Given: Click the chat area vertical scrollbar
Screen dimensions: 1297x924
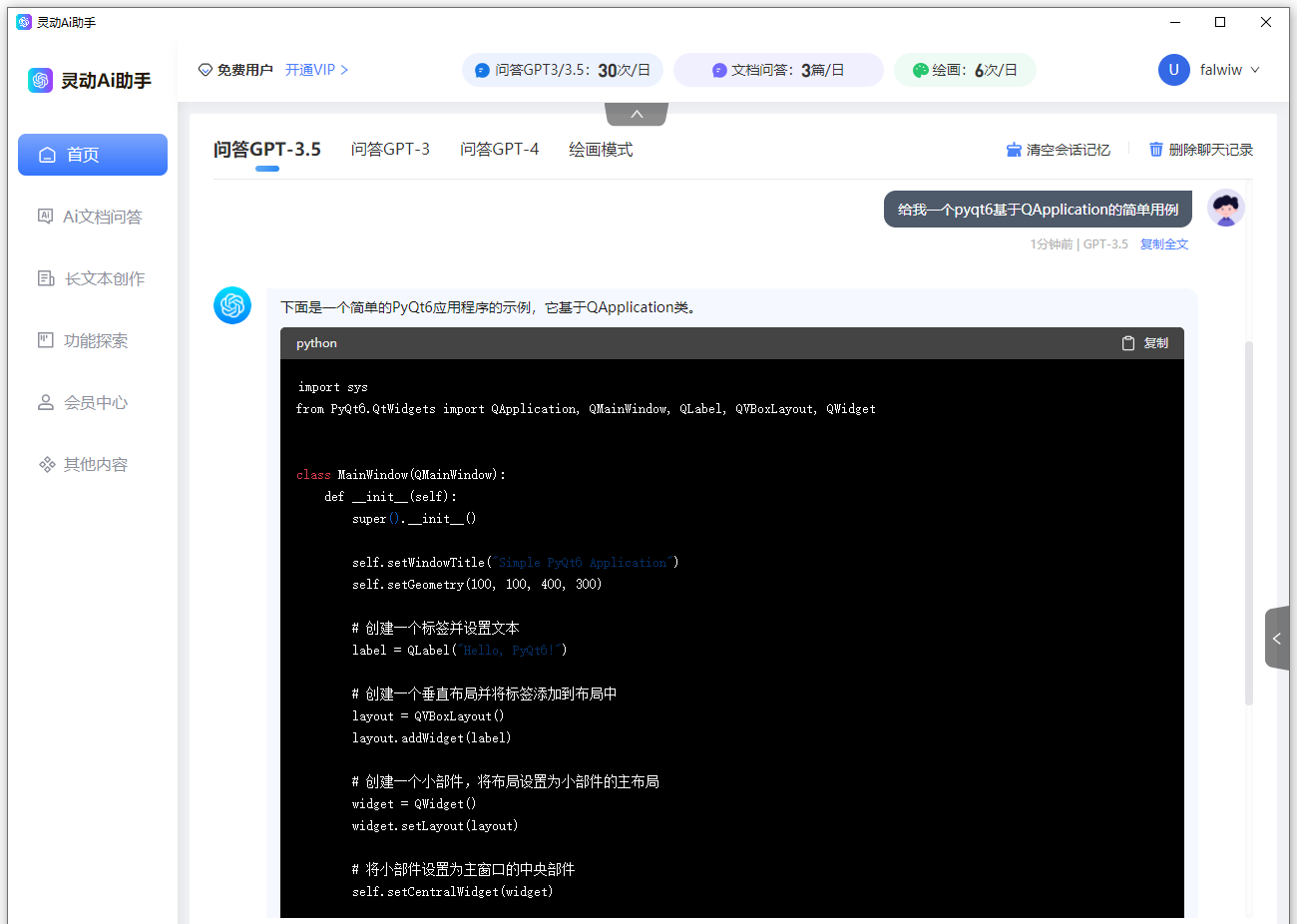Looking at the screenshot, I should pos(1249,523).
